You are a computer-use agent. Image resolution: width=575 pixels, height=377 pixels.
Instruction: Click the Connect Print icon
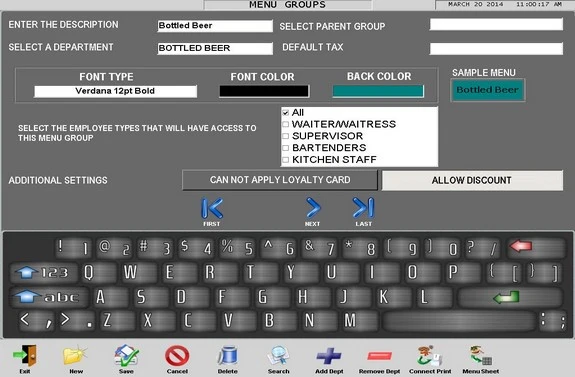[430, 356]
